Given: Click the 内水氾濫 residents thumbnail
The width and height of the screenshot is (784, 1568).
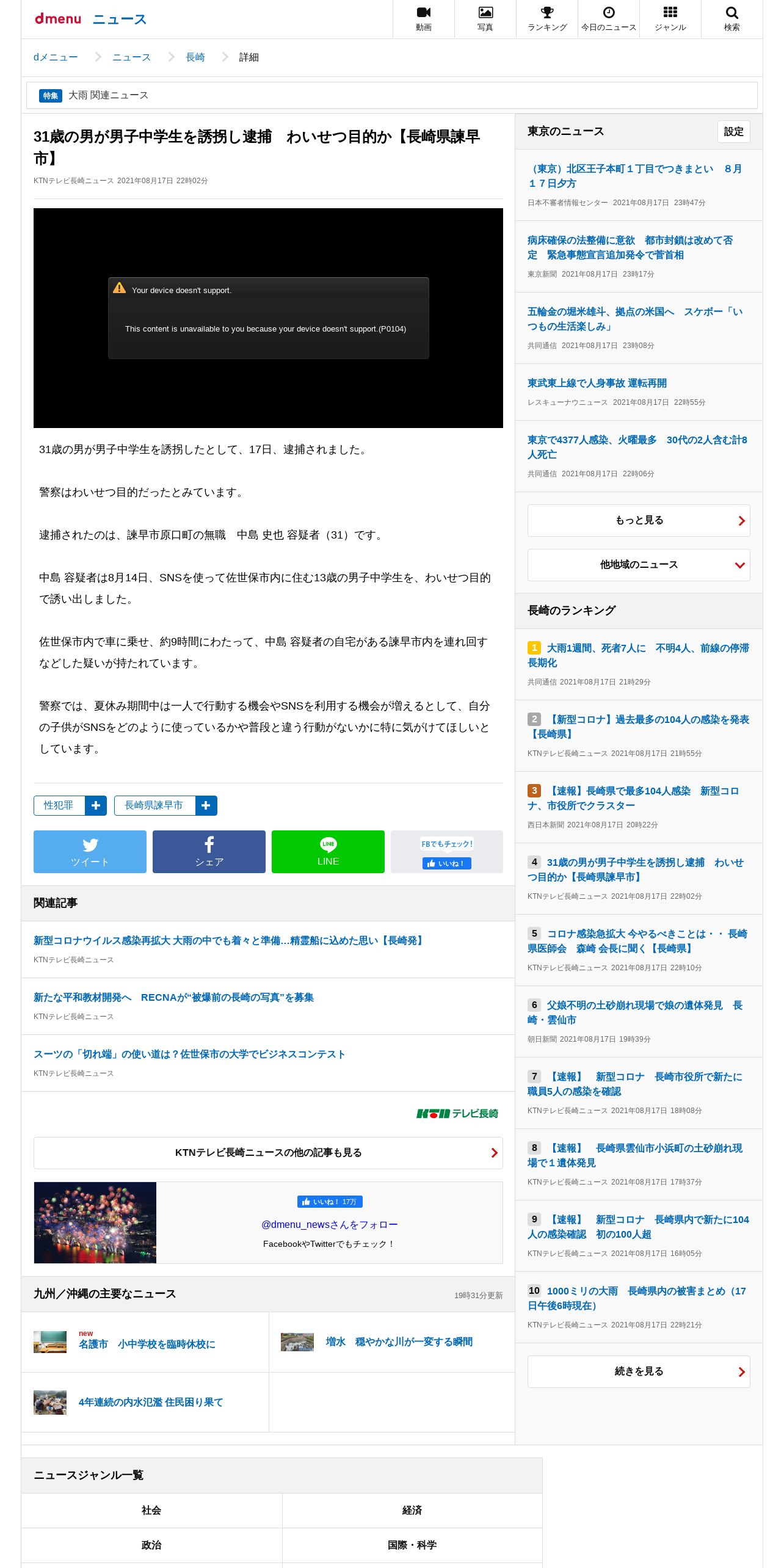Looking at the screenshot, I should (50, 1403).
